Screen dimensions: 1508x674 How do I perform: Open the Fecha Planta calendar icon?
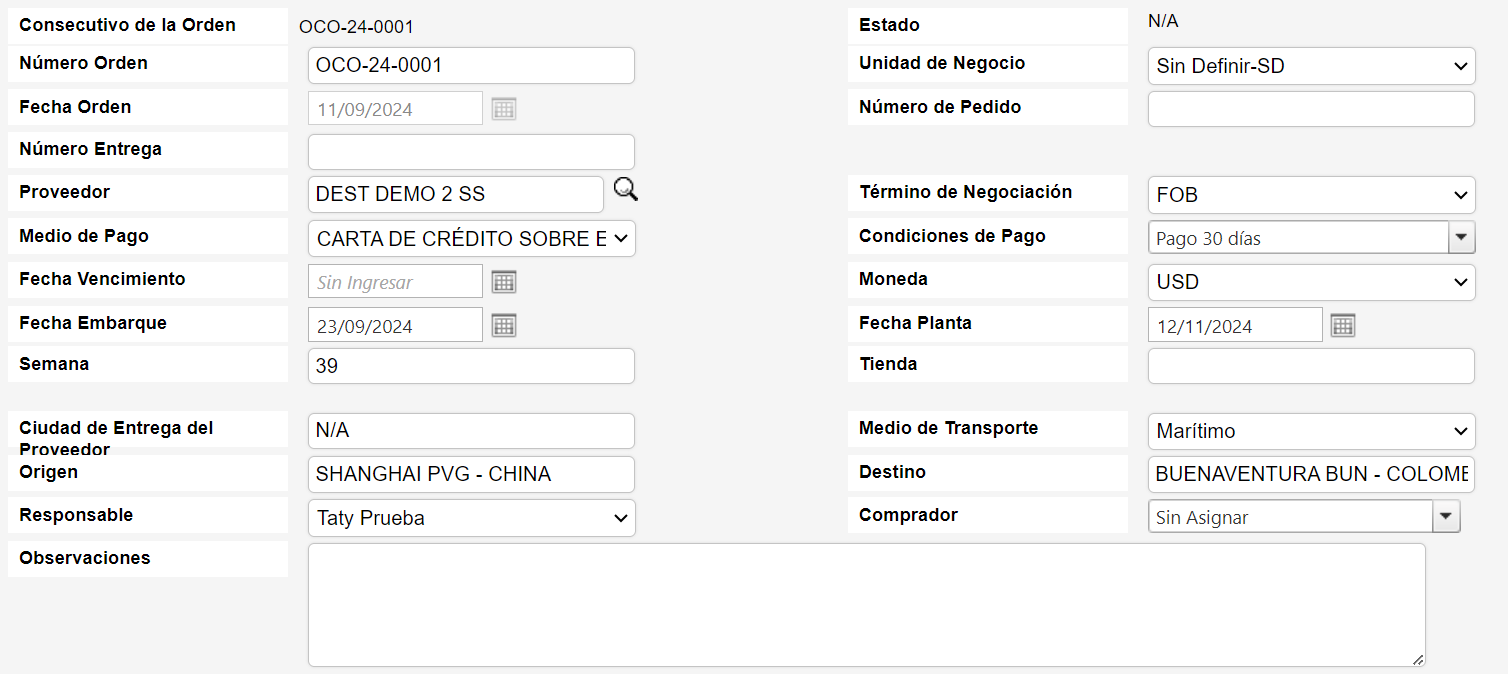coord(1343,325)
